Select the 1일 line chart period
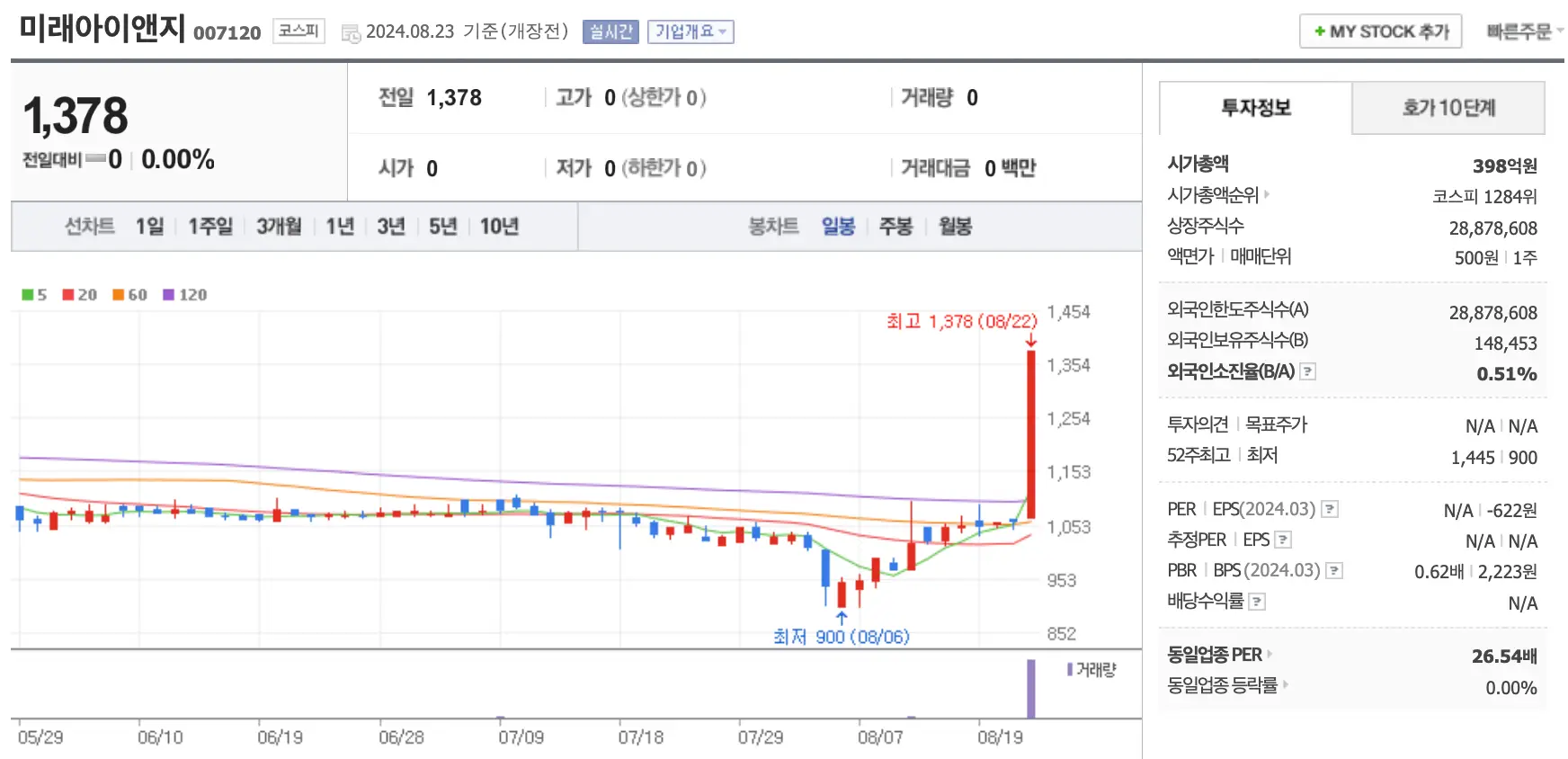This screenshot has height=759, width=1568. tap(150, 226)
